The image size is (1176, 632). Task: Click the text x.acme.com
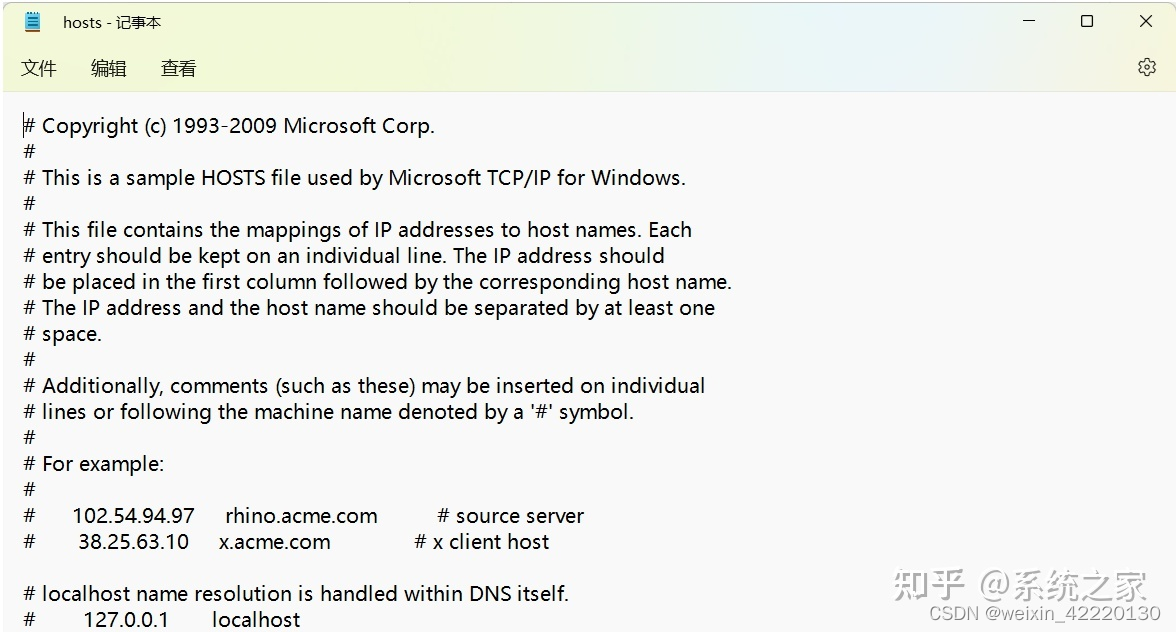click(x=274, y=541)
